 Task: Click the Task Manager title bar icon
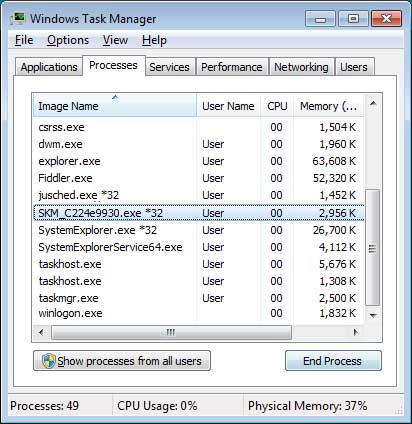click(x=18, y=19)
